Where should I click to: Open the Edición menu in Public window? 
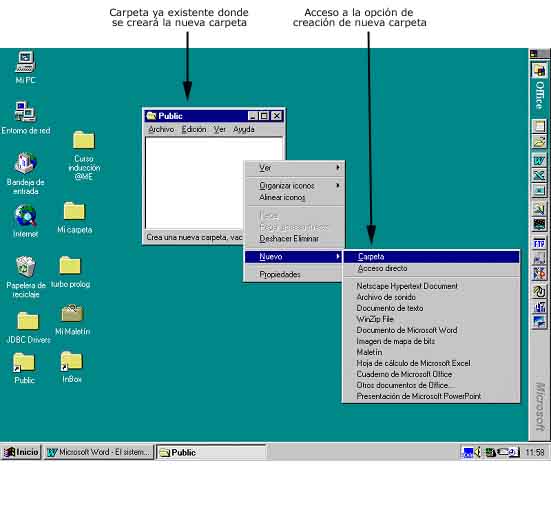tap(194, 129)
